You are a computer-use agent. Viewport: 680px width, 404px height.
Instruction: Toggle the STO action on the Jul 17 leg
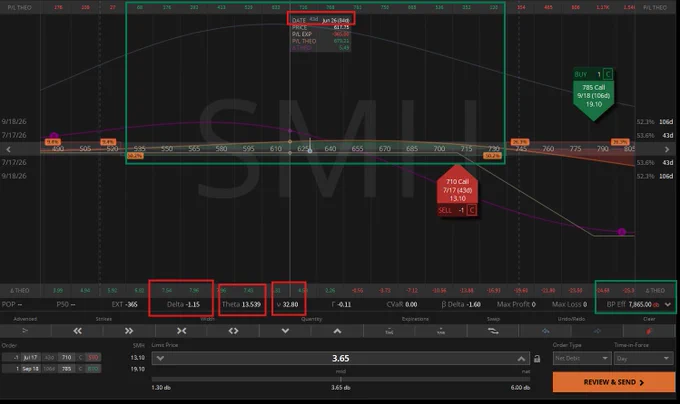pyautogui.click(x=93, y=358)
